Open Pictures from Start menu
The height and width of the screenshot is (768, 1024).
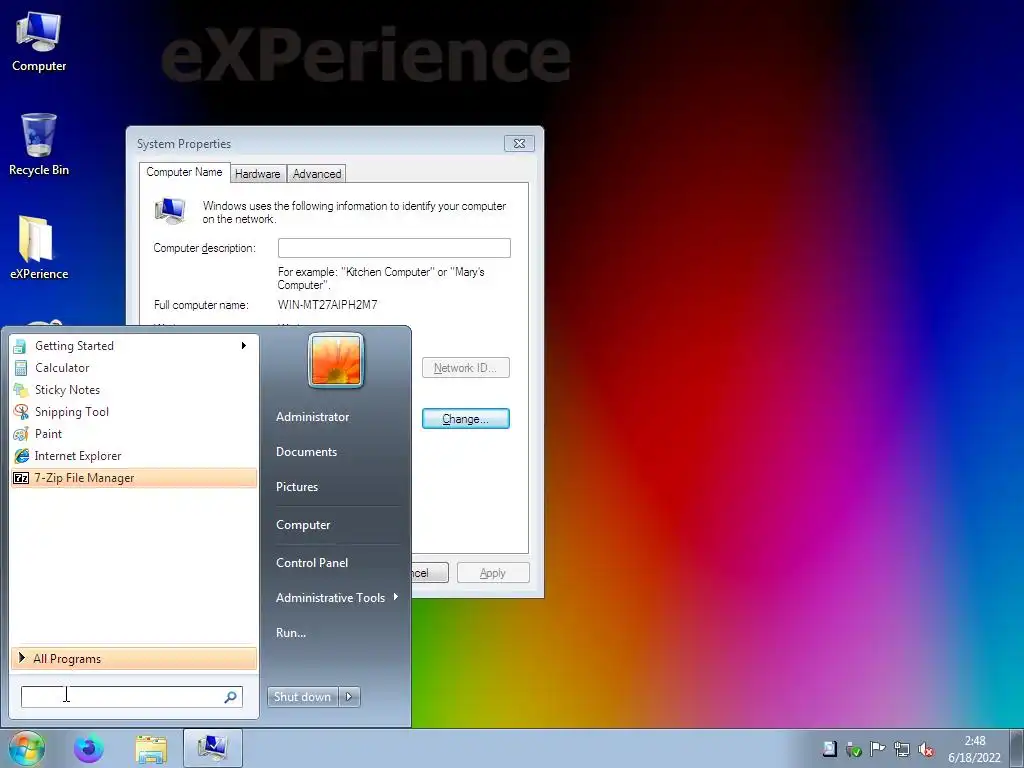coord(297,487)
